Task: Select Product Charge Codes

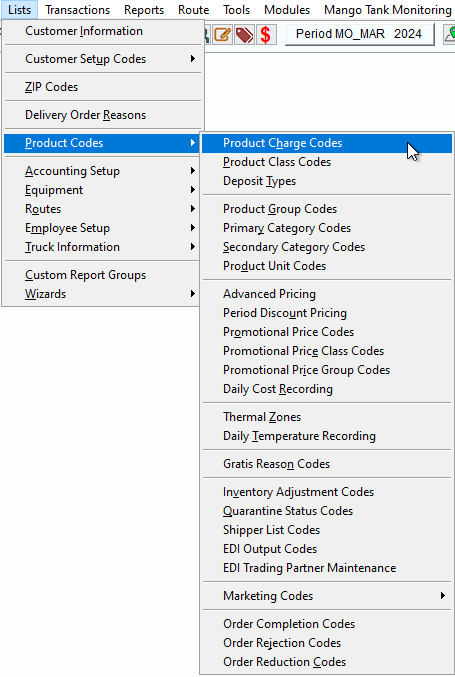Action: (327, 143)
